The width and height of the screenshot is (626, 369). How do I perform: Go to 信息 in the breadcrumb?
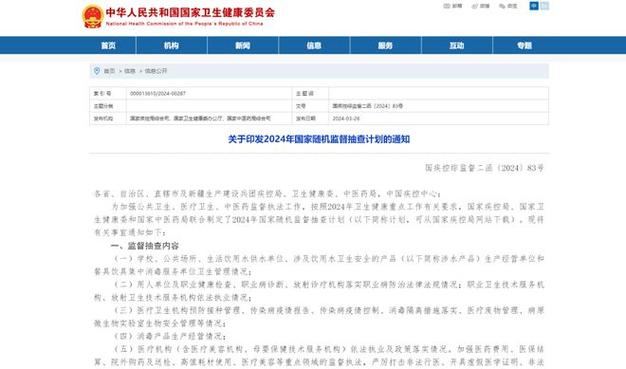(130, 71)
